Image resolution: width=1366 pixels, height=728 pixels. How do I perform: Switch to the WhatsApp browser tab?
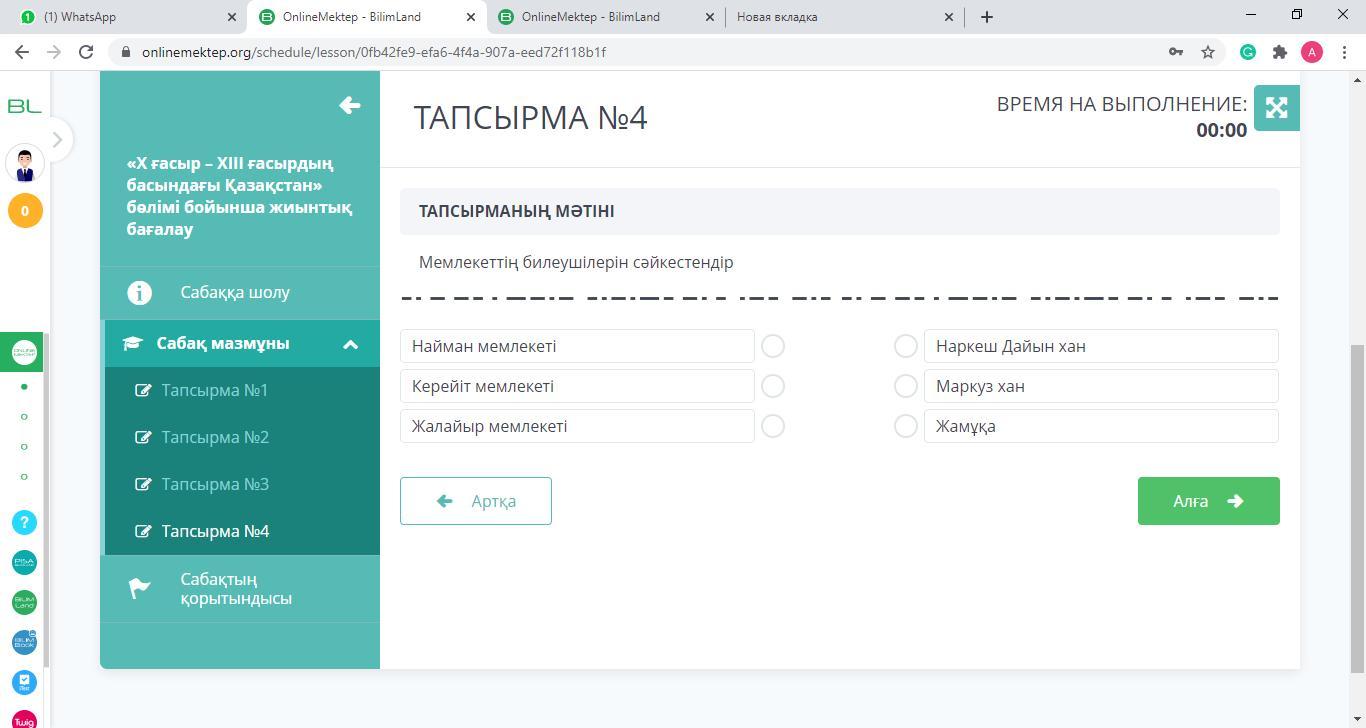pos(126,17)
